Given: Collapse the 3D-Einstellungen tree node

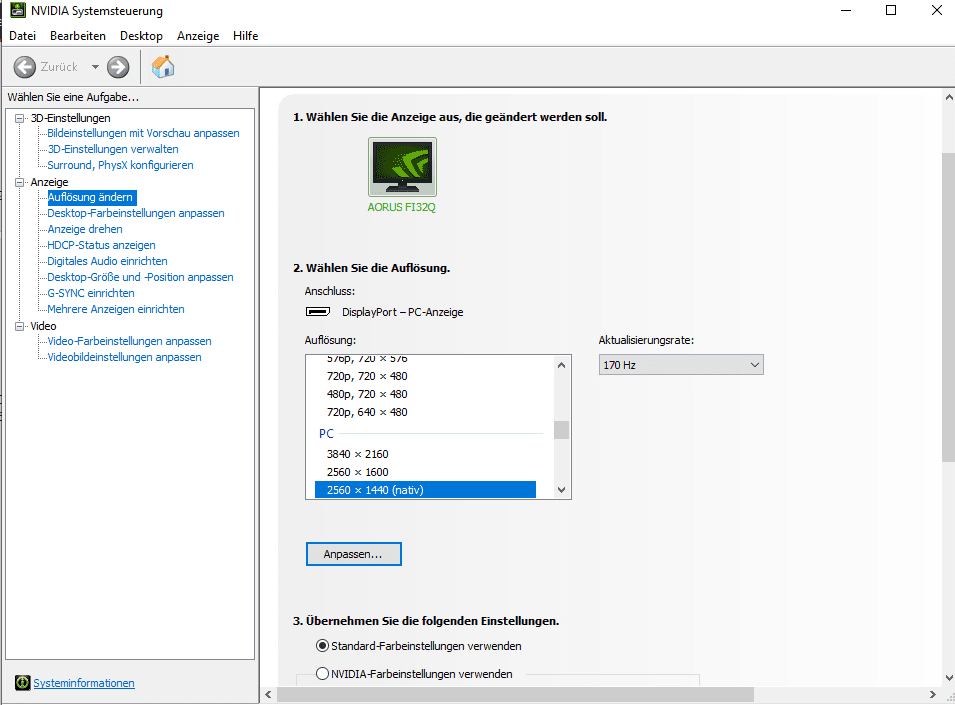Looking at the screenshot, I should [20, 118].
